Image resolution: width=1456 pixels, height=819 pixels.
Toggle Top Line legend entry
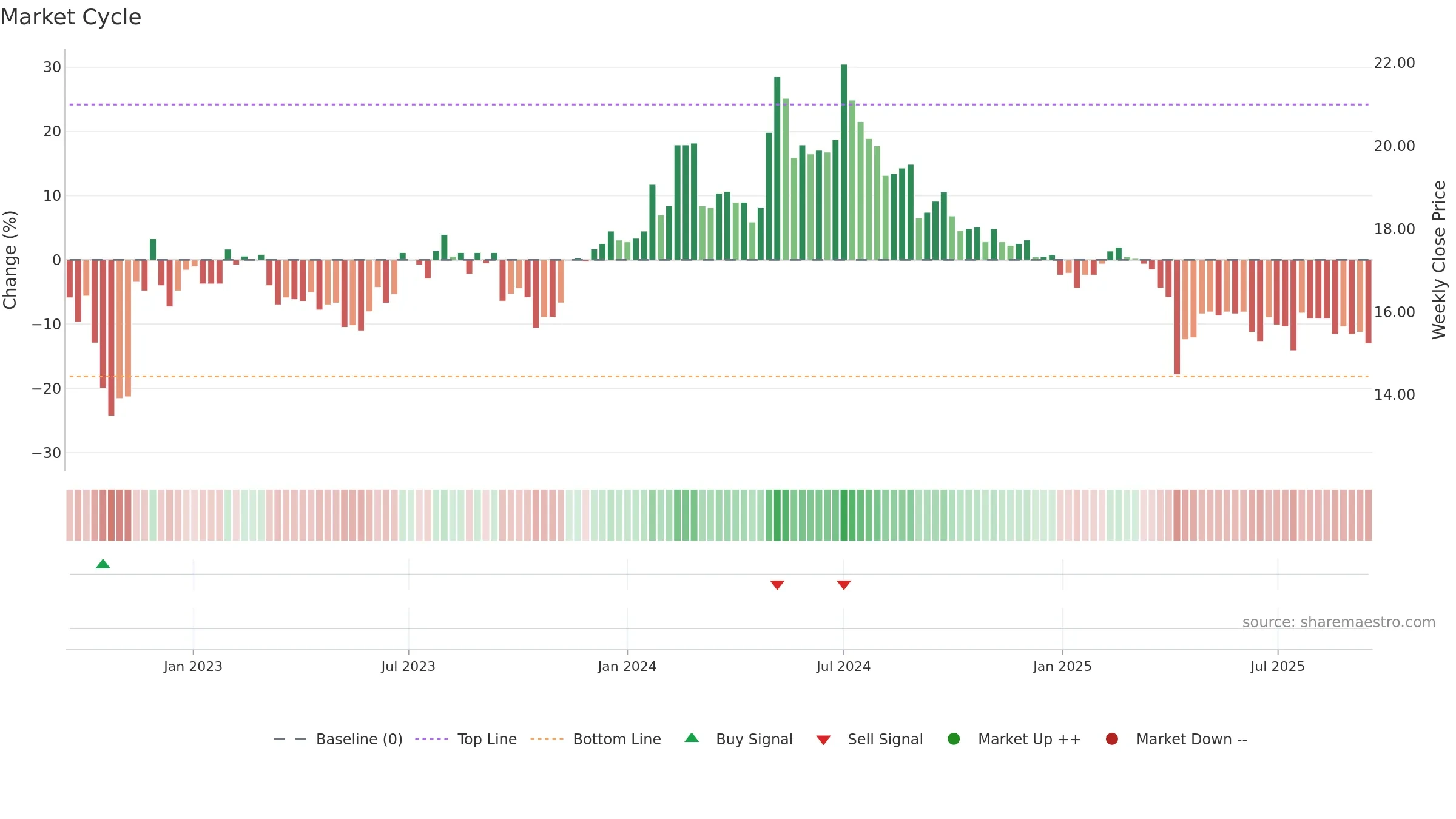tap(466, 739)
